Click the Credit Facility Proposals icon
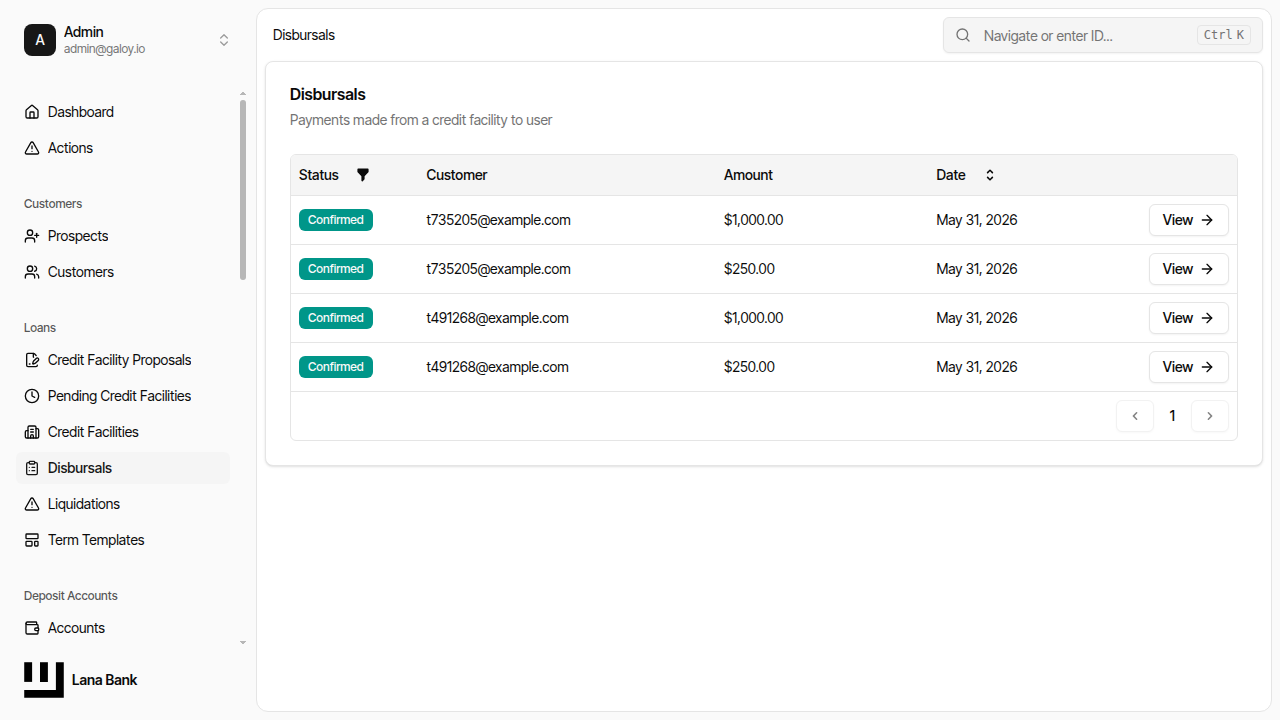Screen dimensions: 1280x720 click(x=32, y=360)
